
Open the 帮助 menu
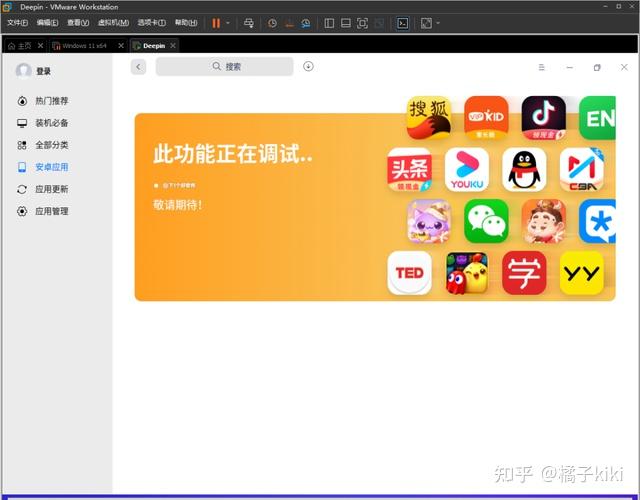(x=186, y=23)
